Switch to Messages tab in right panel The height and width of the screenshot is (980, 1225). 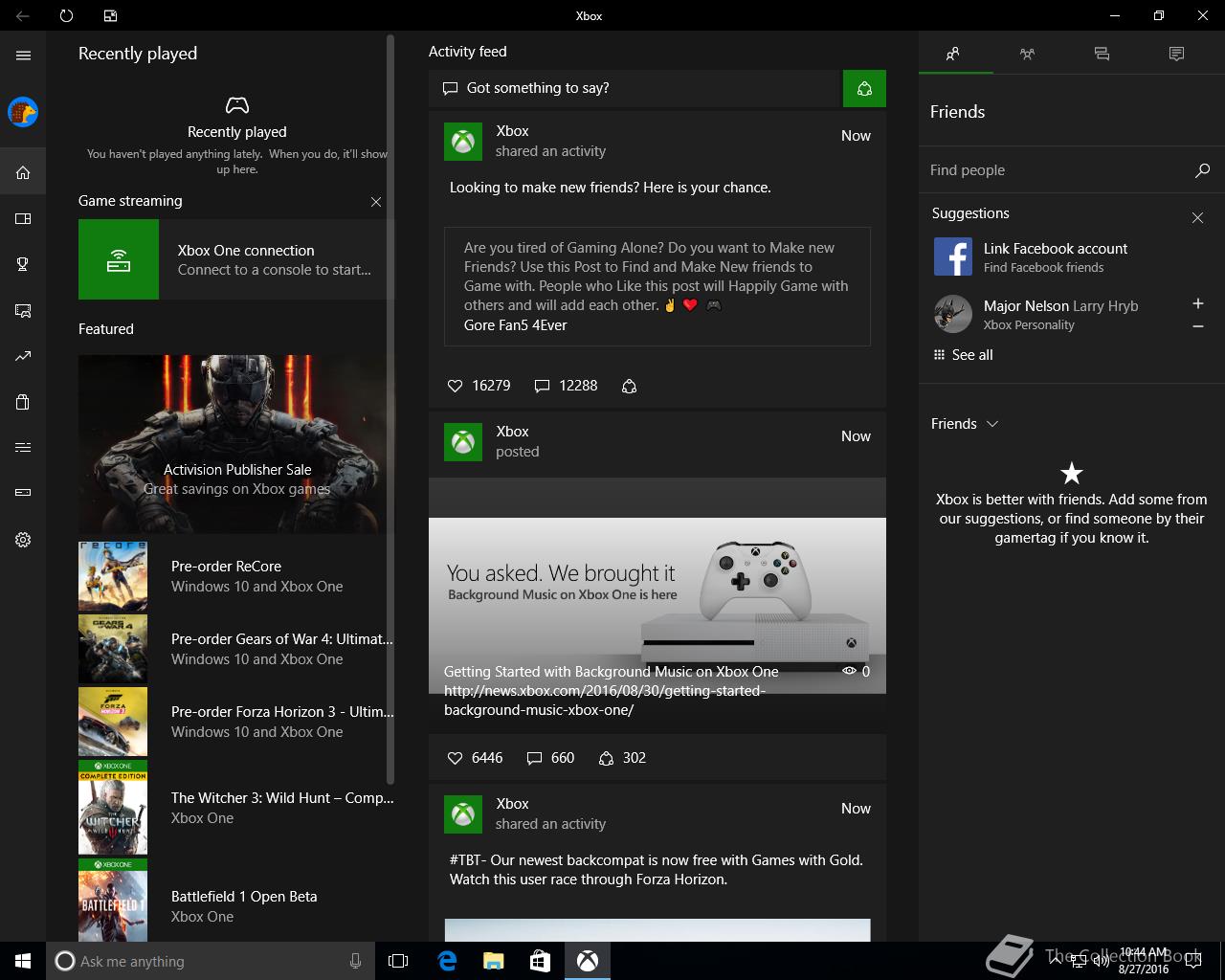coord(1102,55)
